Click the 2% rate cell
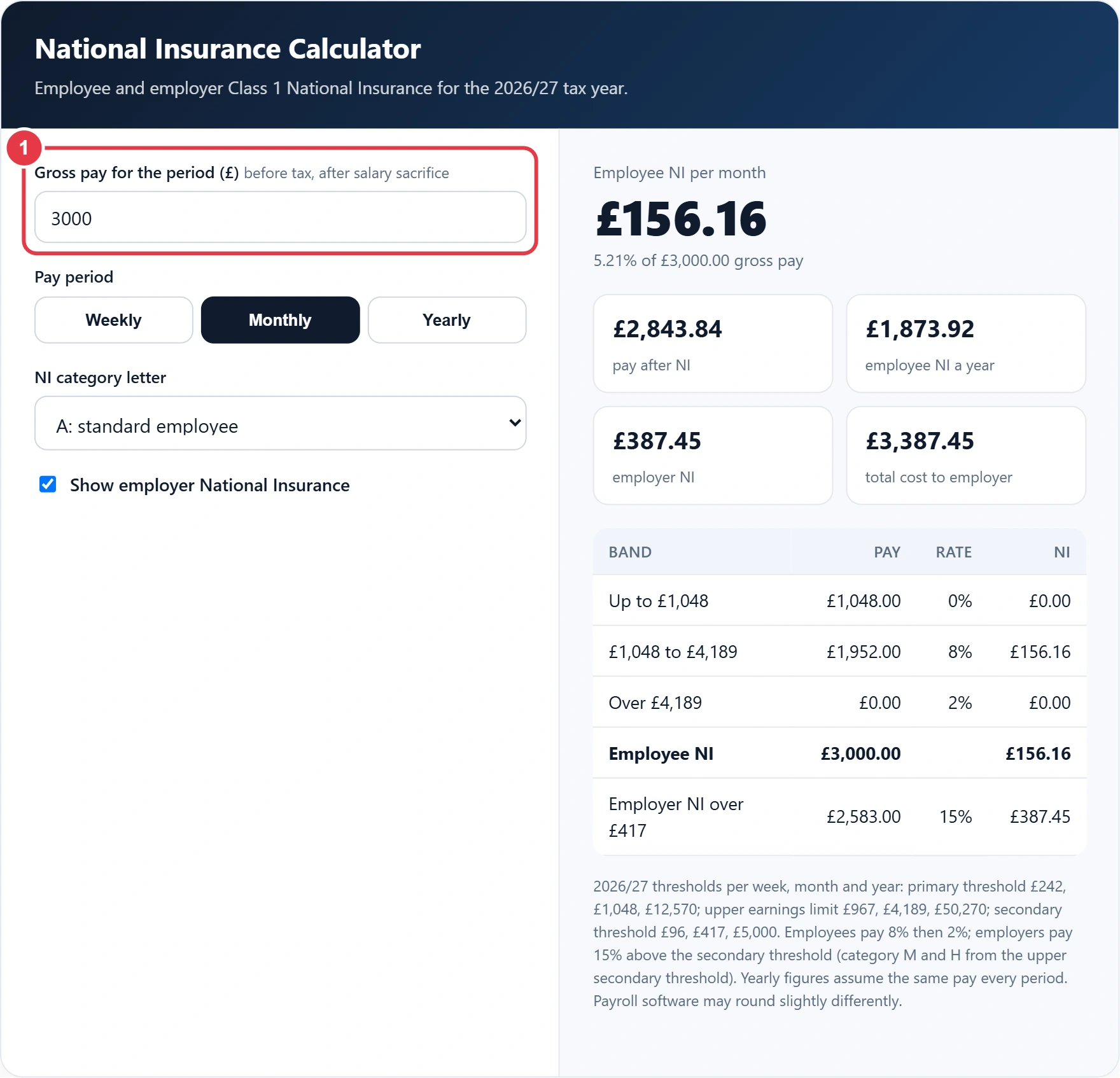Image resolution: width=1120 pixels, height=1078 pixels. (960, 703)
